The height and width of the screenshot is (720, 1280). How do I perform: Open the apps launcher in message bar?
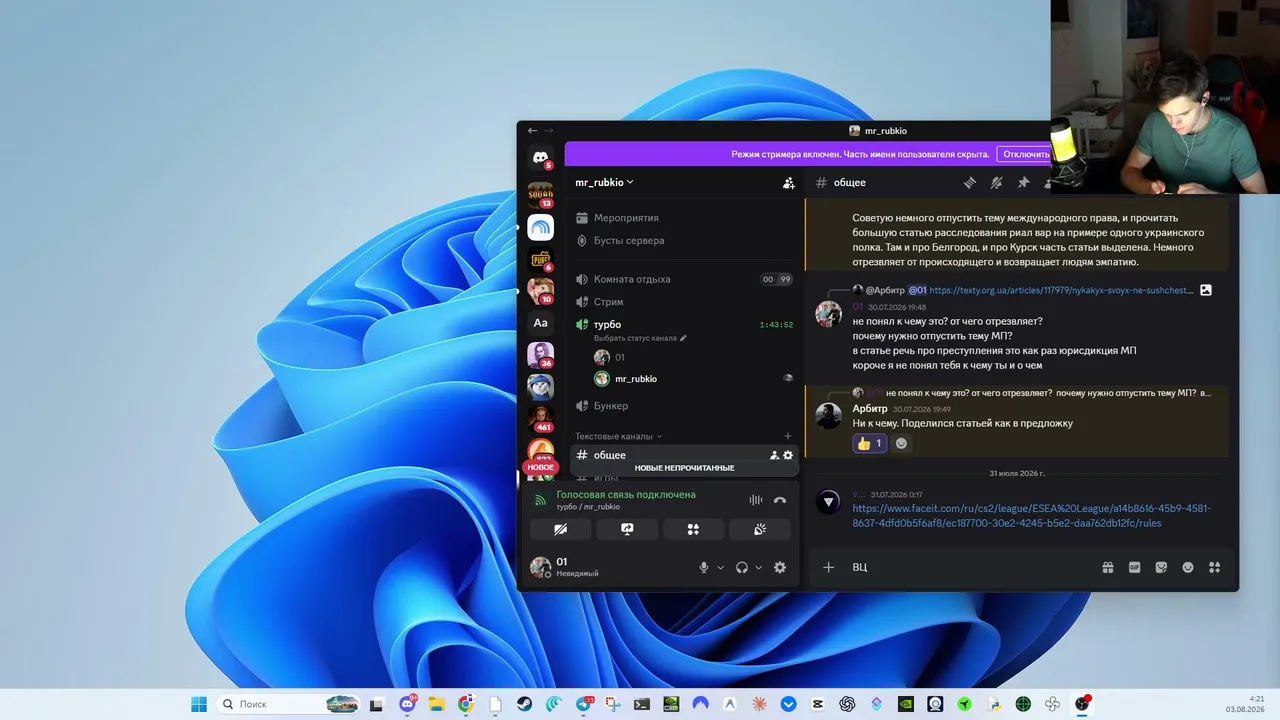(1215, 567)
